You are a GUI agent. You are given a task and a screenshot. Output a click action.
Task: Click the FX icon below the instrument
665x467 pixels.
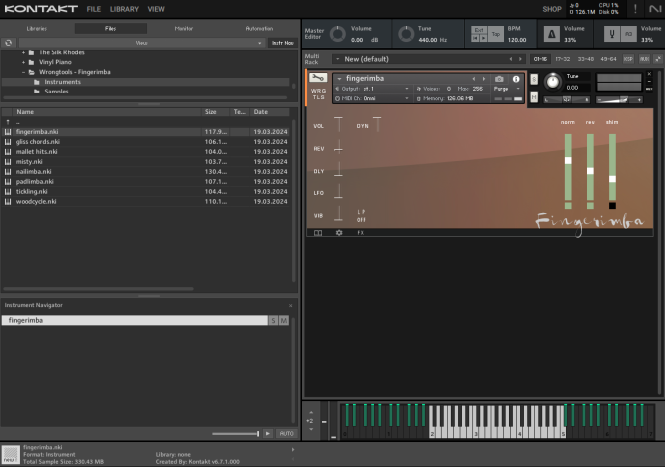(360, 232)
